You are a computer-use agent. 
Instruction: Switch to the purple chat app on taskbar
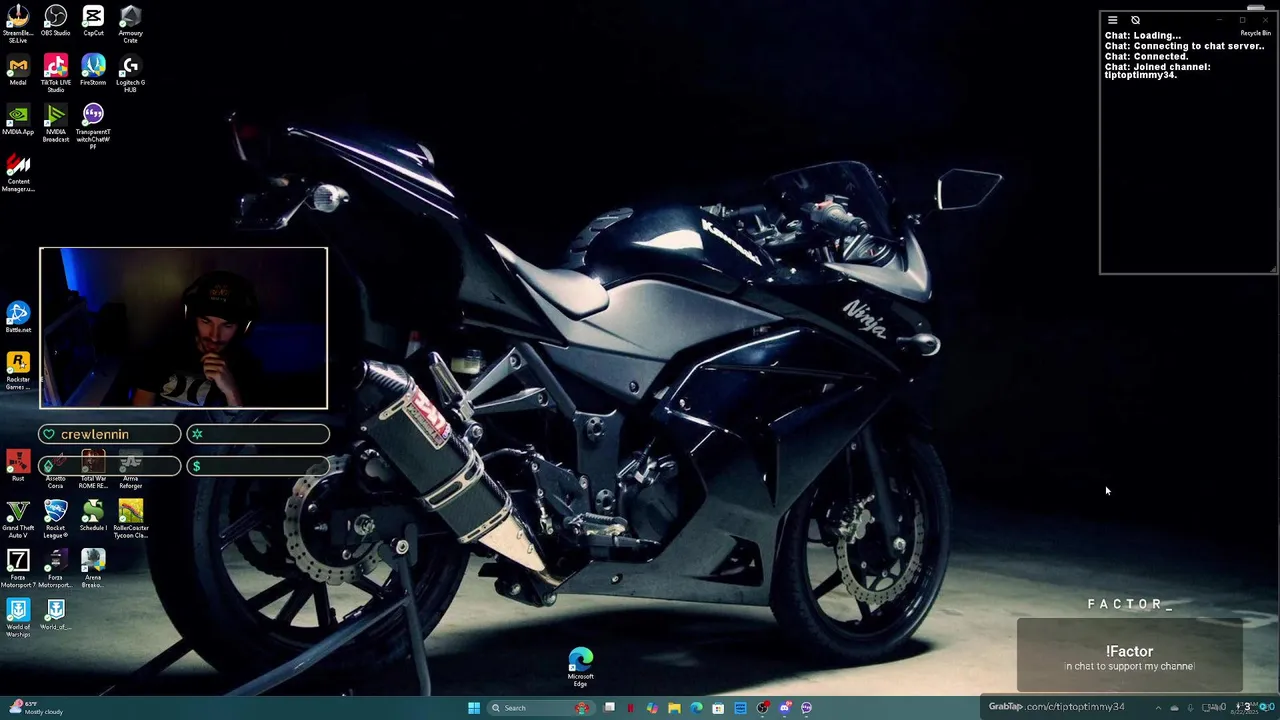point(807,708)
